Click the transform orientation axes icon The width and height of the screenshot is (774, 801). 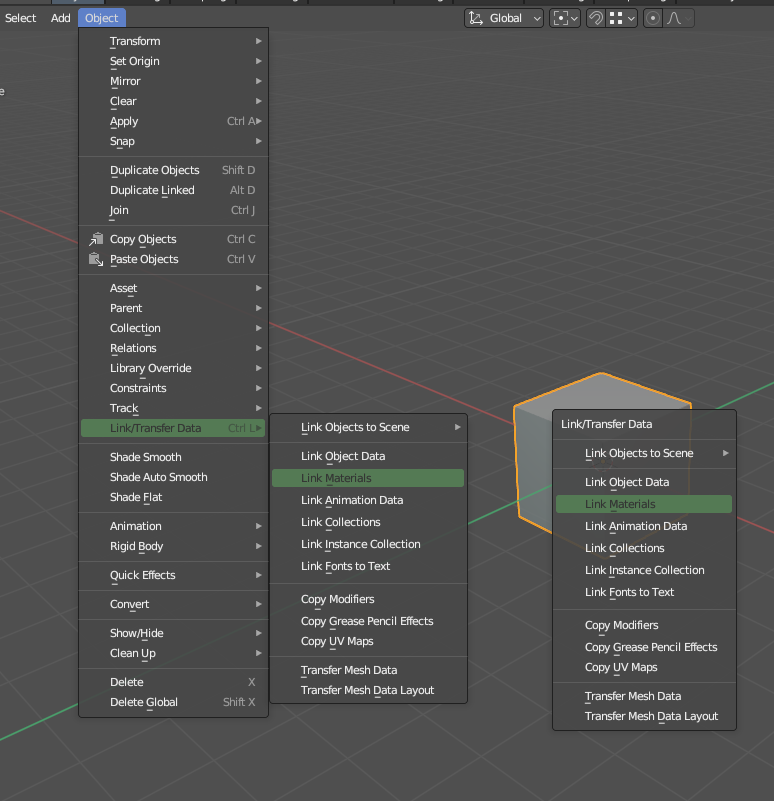click(476, 18)
